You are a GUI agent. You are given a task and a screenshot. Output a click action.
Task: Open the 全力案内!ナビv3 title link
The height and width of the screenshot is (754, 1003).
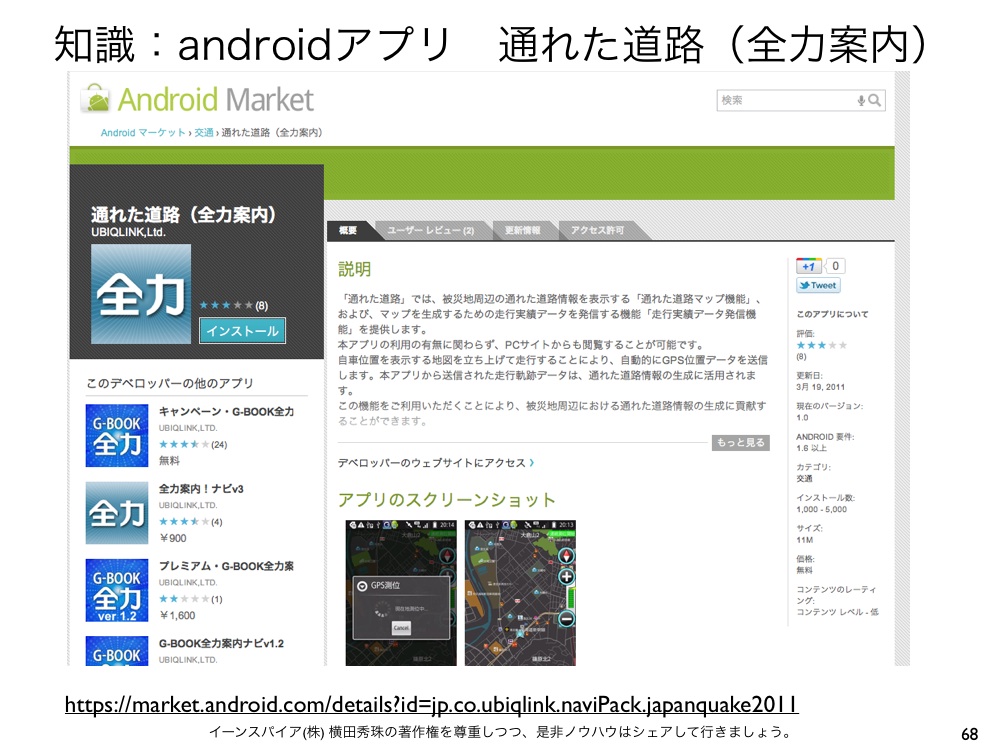(201, 489)
